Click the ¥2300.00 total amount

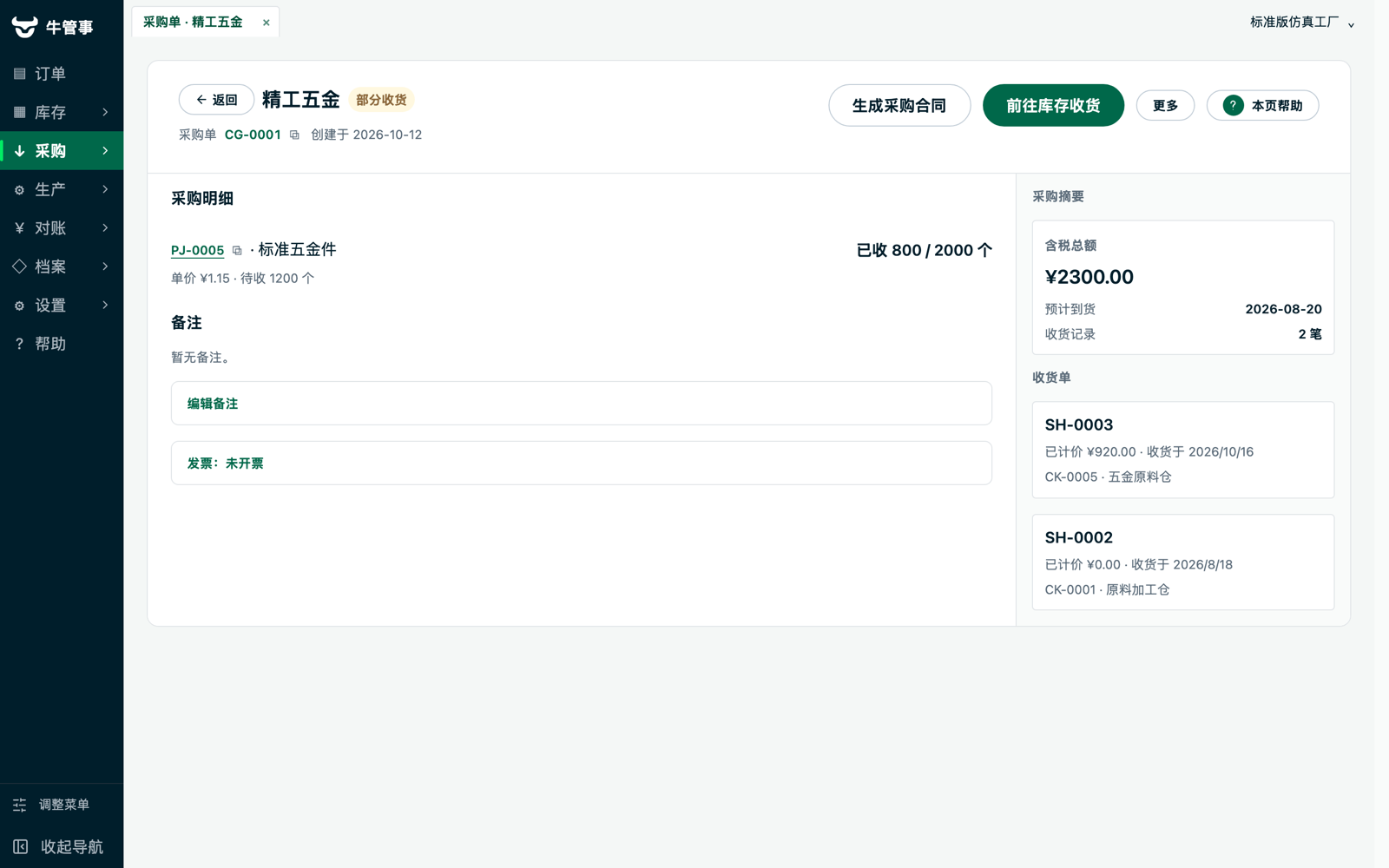click(1089, 277)
